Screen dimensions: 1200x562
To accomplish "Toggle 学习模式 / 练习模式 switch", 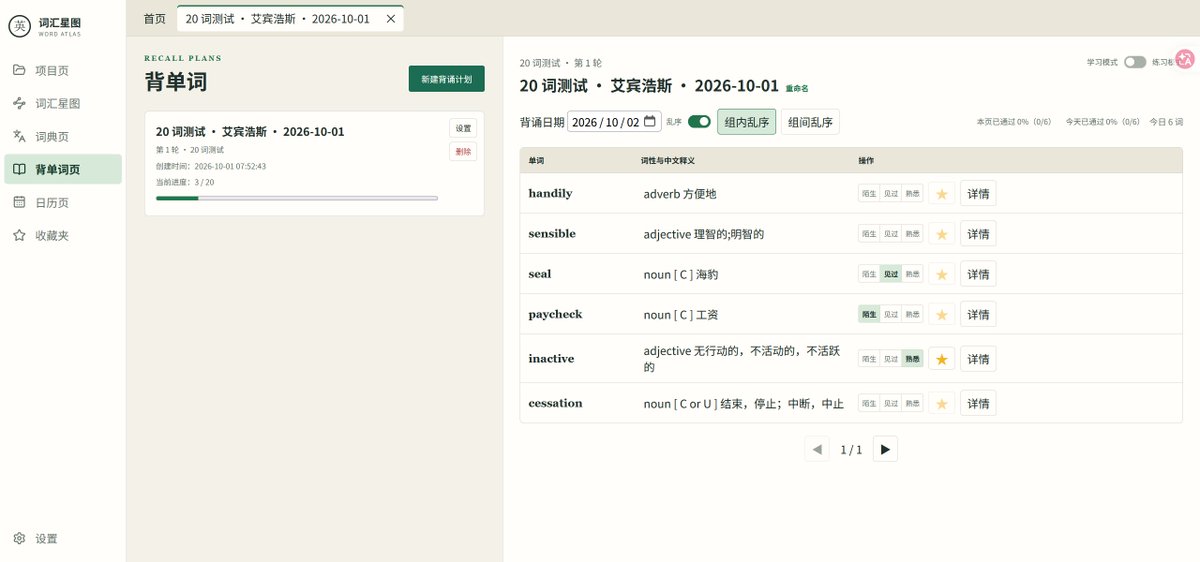I will [x=1135, y=62].
